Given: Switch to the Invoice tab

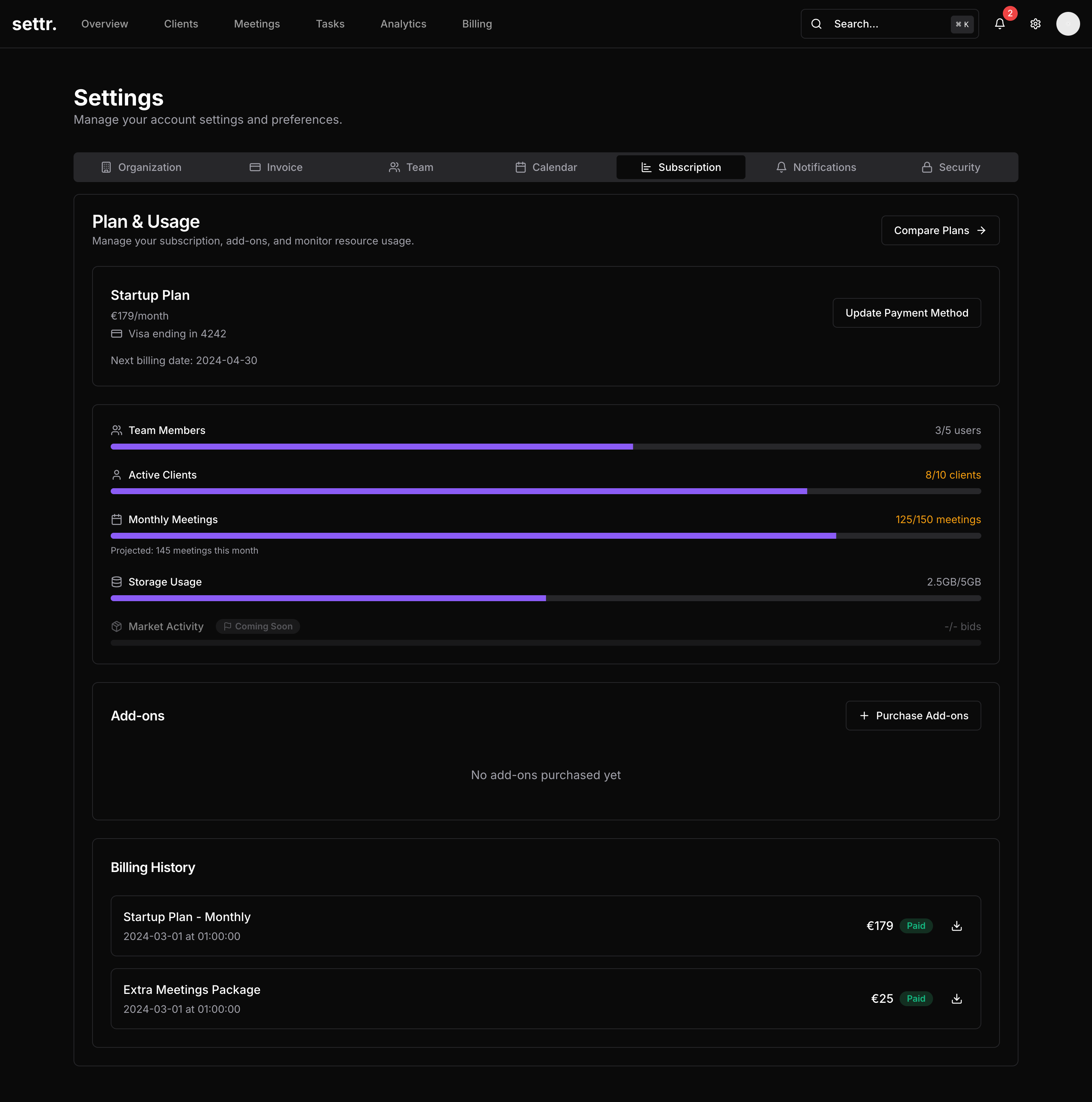Looking at the screenshot, I should (x=276, y=167).
